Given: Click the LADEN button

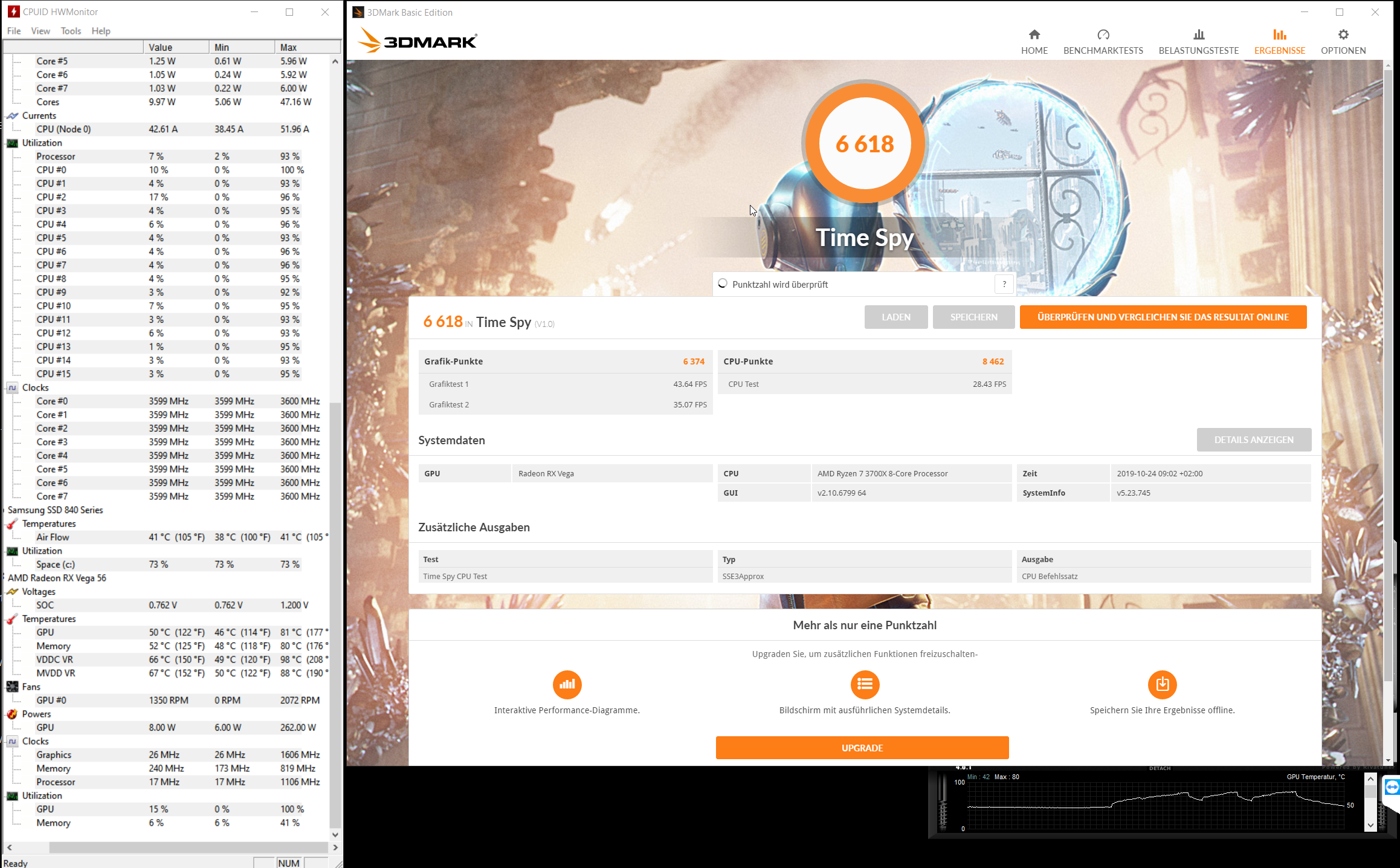Looking at the screenshot, I should point(896,317).
